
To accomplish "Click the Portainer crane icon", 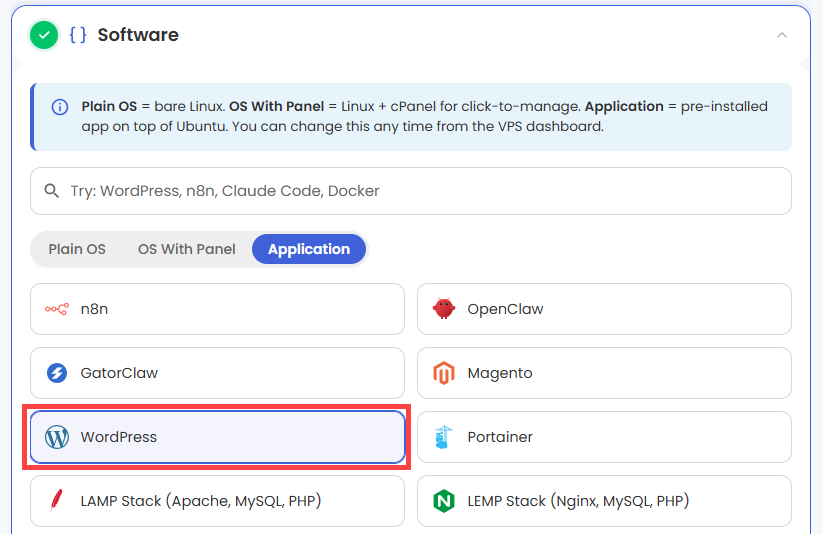I will coord(444,437).
